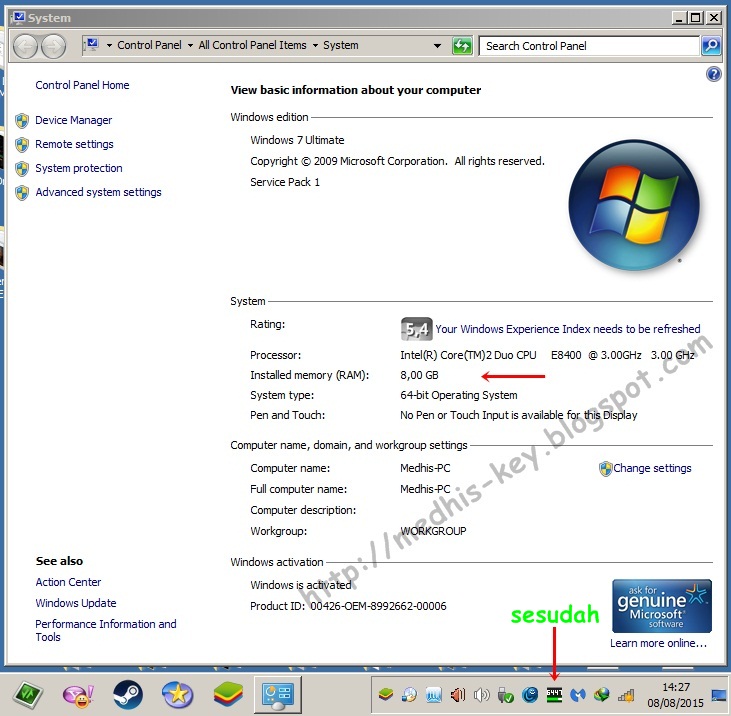Open Windows Update link
Screen dimensions: 731x716
click(x=76, y=603)
